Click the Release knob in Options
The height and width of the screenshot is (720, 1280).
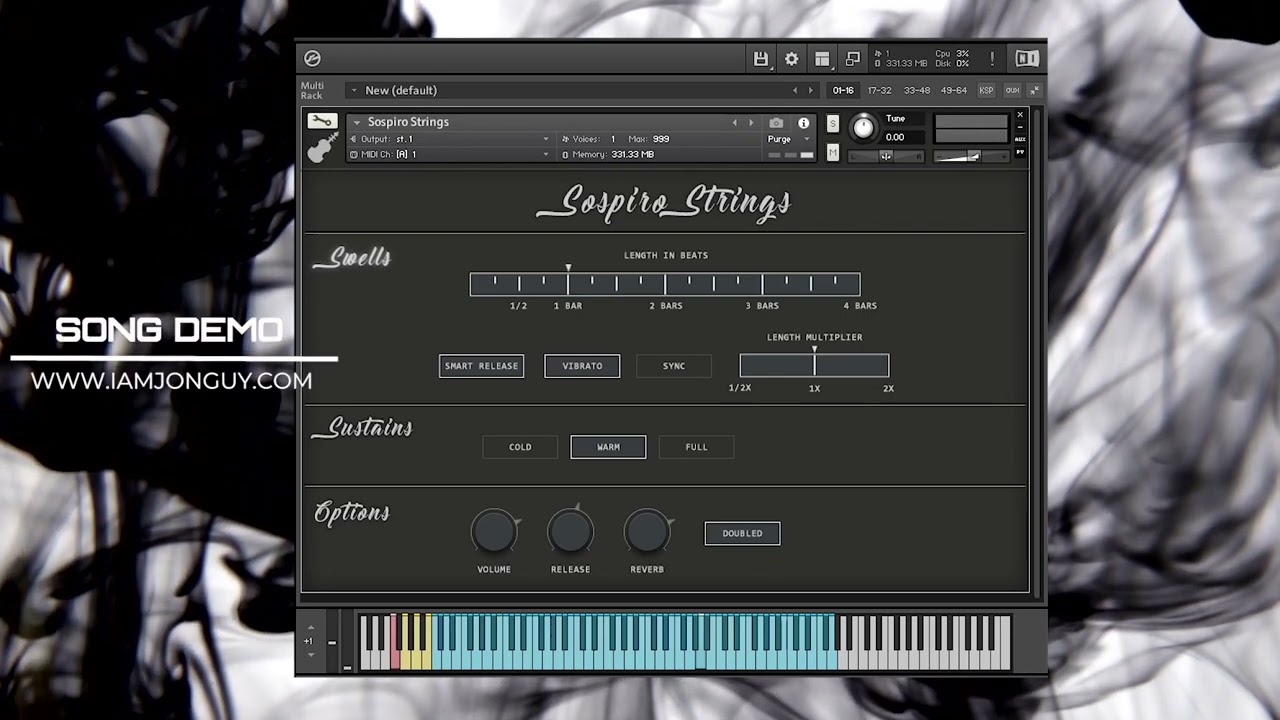pyautogui.click(x=570, y=532)
